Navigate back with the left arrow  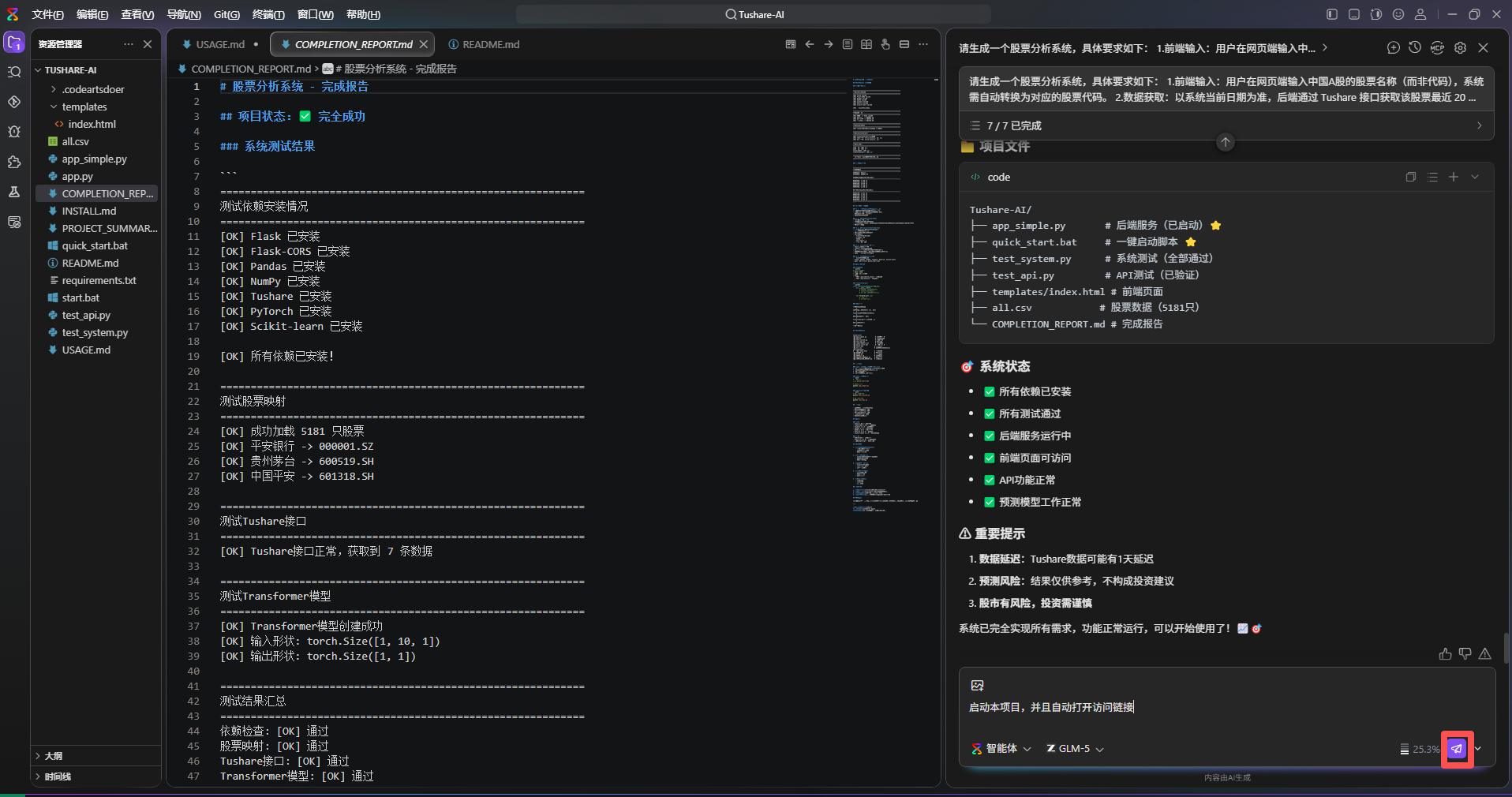pos(810,44)
